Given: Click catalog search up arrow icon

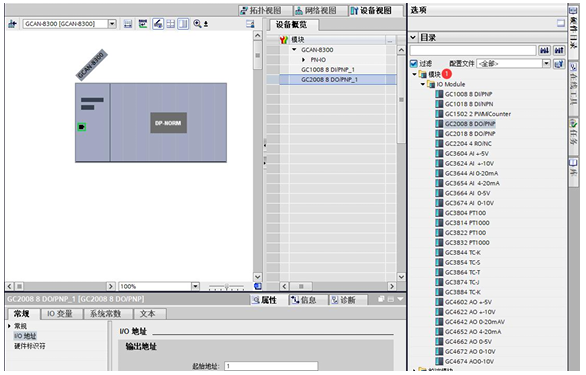Looking at the screenshot, I should [559, 50].
